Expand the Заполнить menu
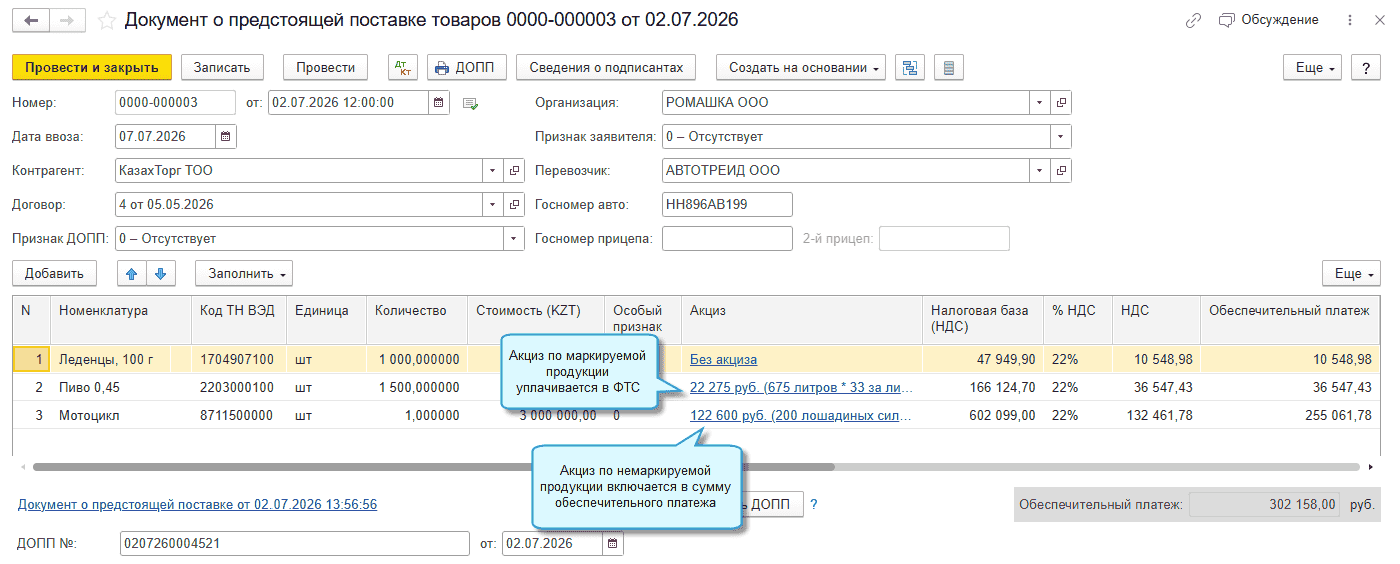 click(x=244, y=273)
